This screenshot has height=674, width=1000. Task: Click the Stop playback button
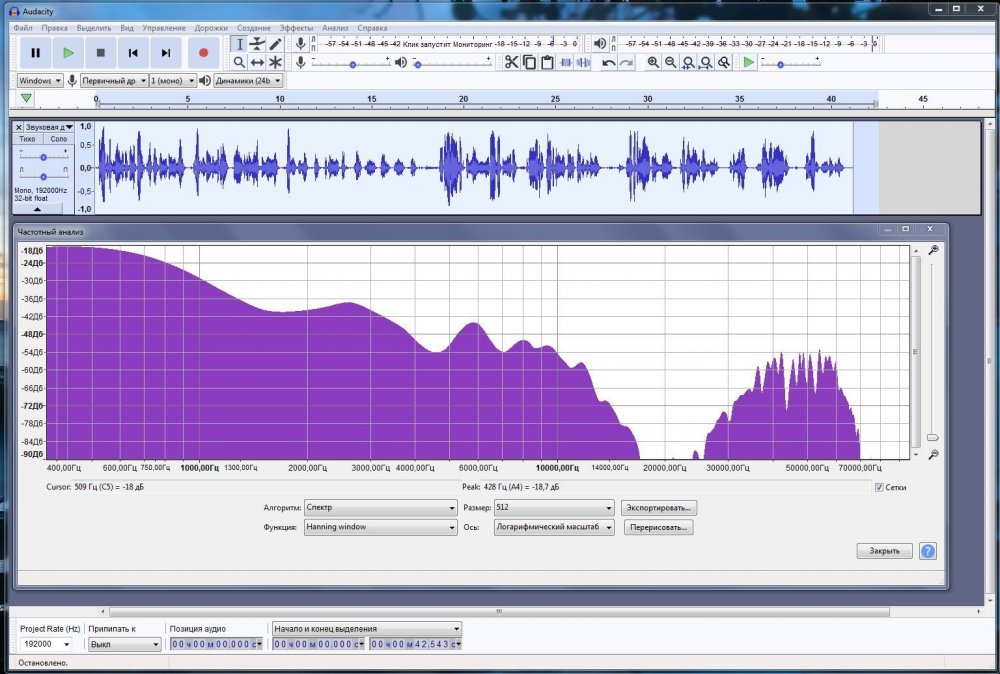click(100, 52)
